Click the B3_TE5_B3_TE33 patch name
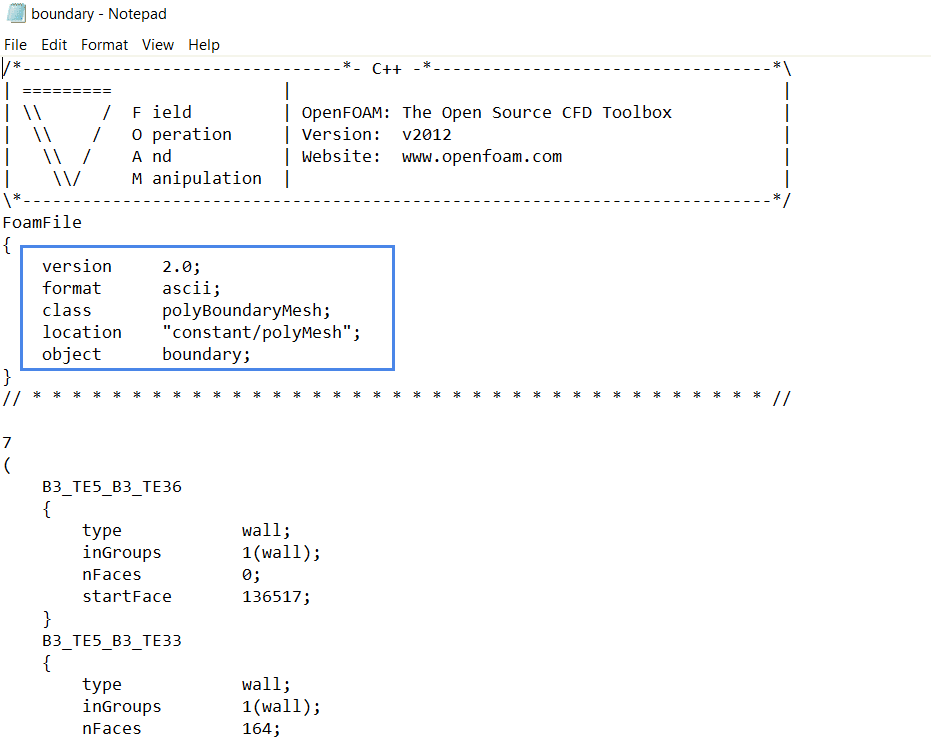931x742 pixels. point(111,641)
